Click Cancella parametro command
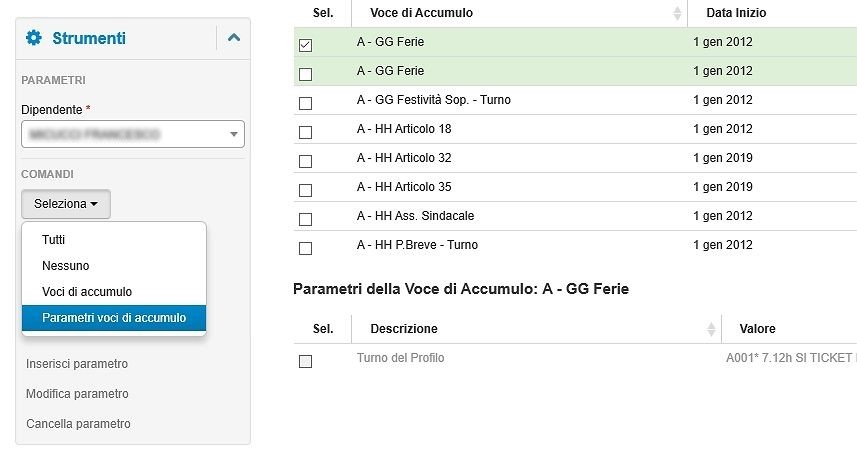The width and height of the screenshot is (857, 455). [x=78, y=424]
